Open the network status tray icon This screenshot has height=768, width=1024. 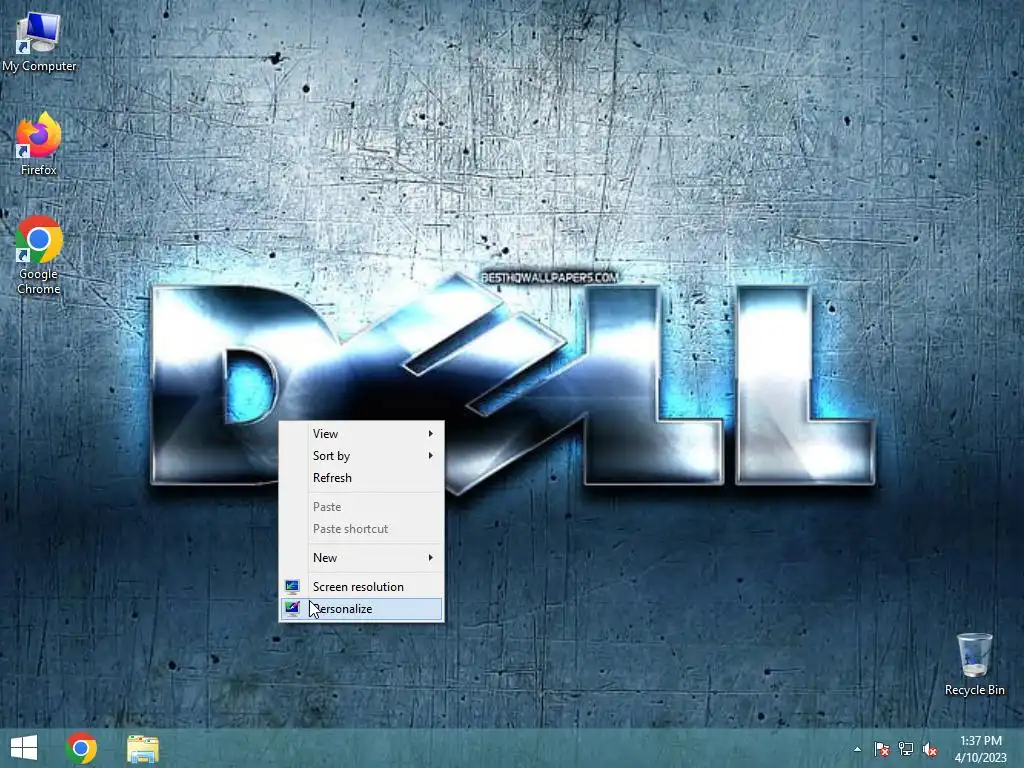(906, 749)
